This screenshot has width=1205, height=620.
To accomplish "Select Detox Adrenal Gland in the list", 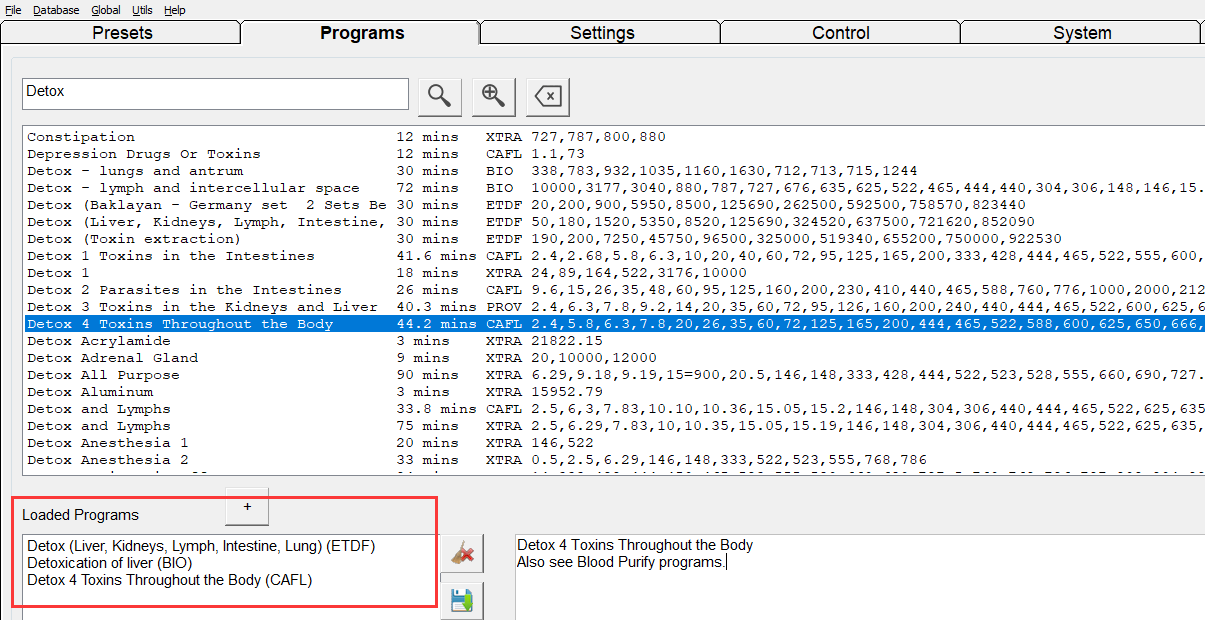I will [x=112, y=358].
